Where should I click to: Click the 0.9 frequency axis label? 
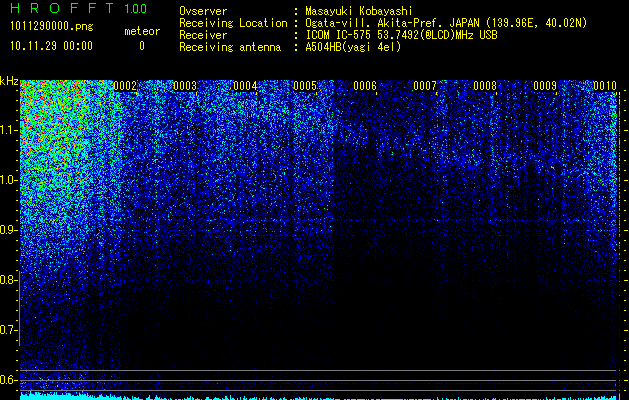click(8, 230)
